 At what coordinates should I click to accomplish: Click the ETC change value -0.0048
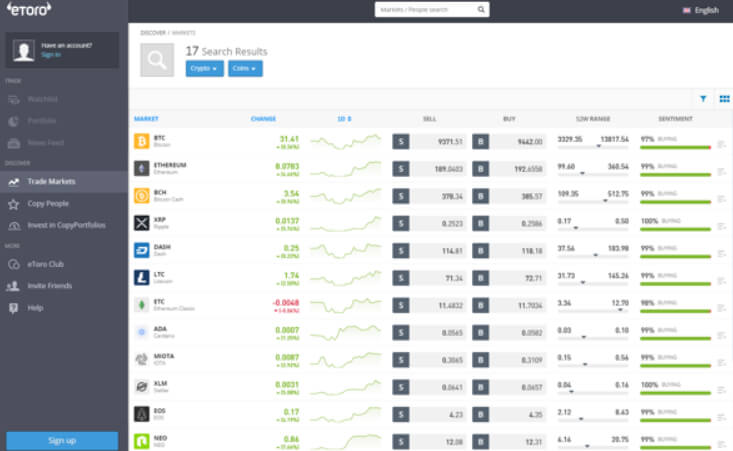point(286,302)
